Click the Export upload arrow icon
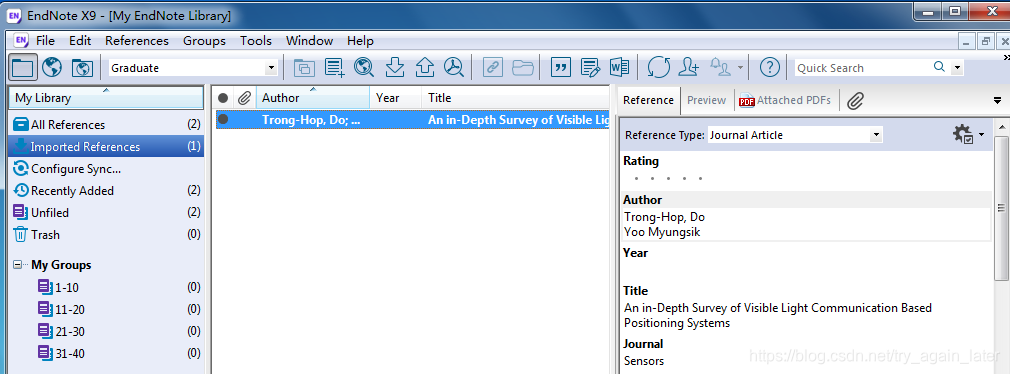1010x374 pixels. pos(424,67)
